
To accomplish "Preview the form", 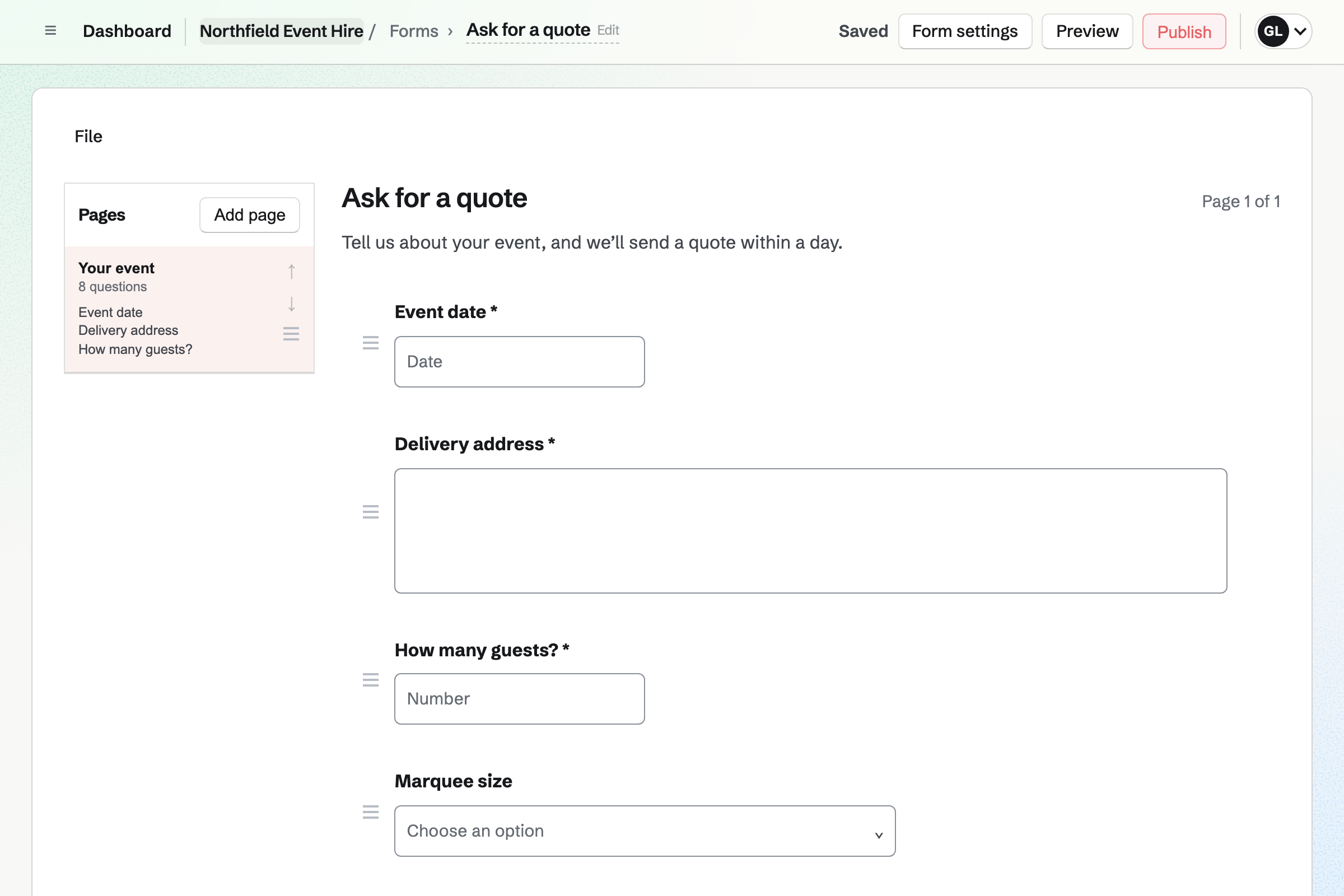I will coord(1087,31).
